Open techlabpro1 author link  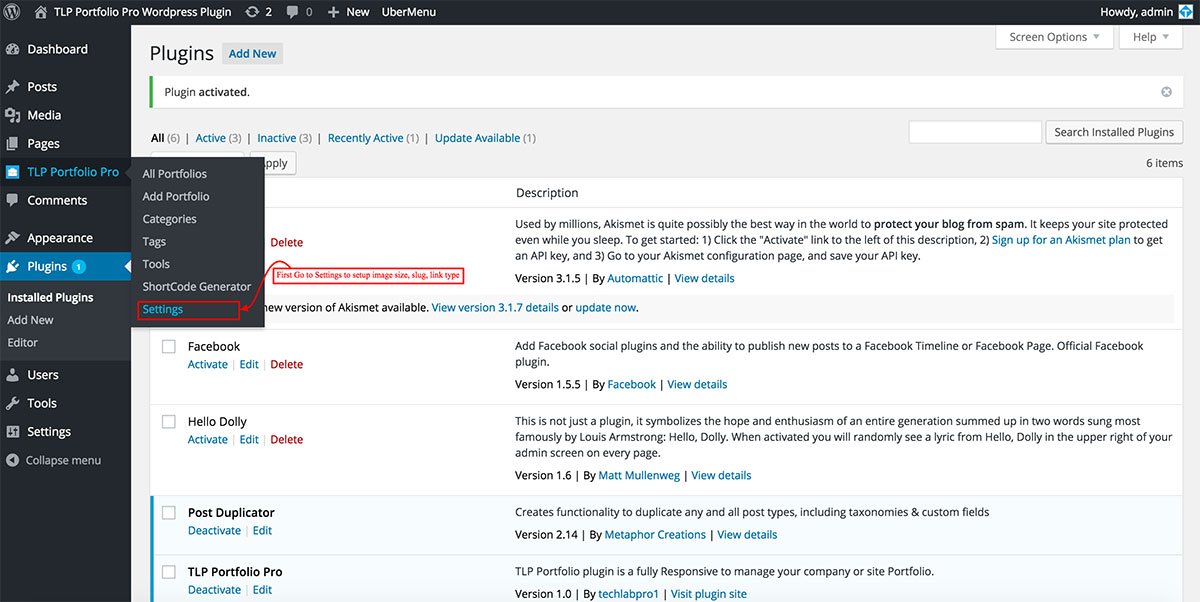[629, 593]
